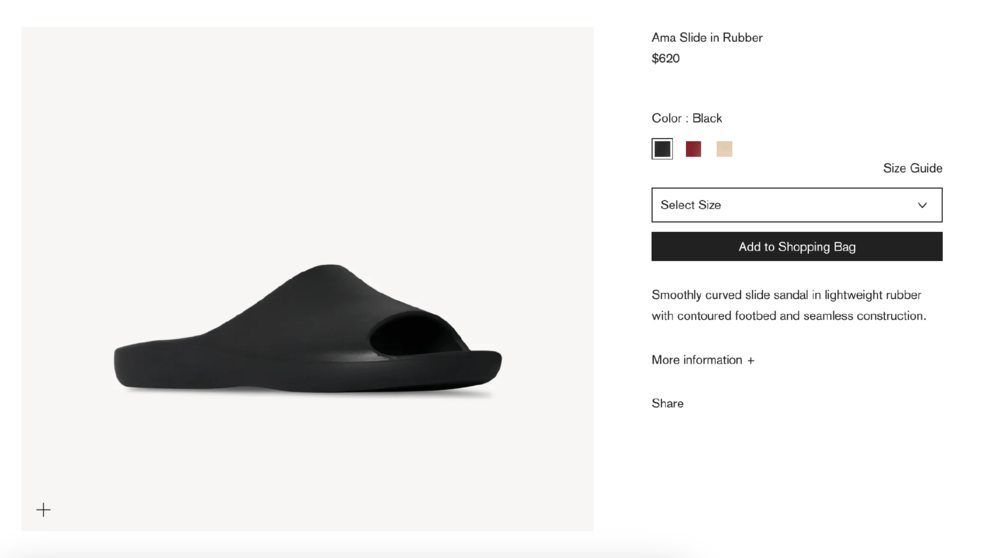This screenshot has height=558, width=1000.
Task: Click the Share link
Action: pyautogui.click(x=667, y=403)
